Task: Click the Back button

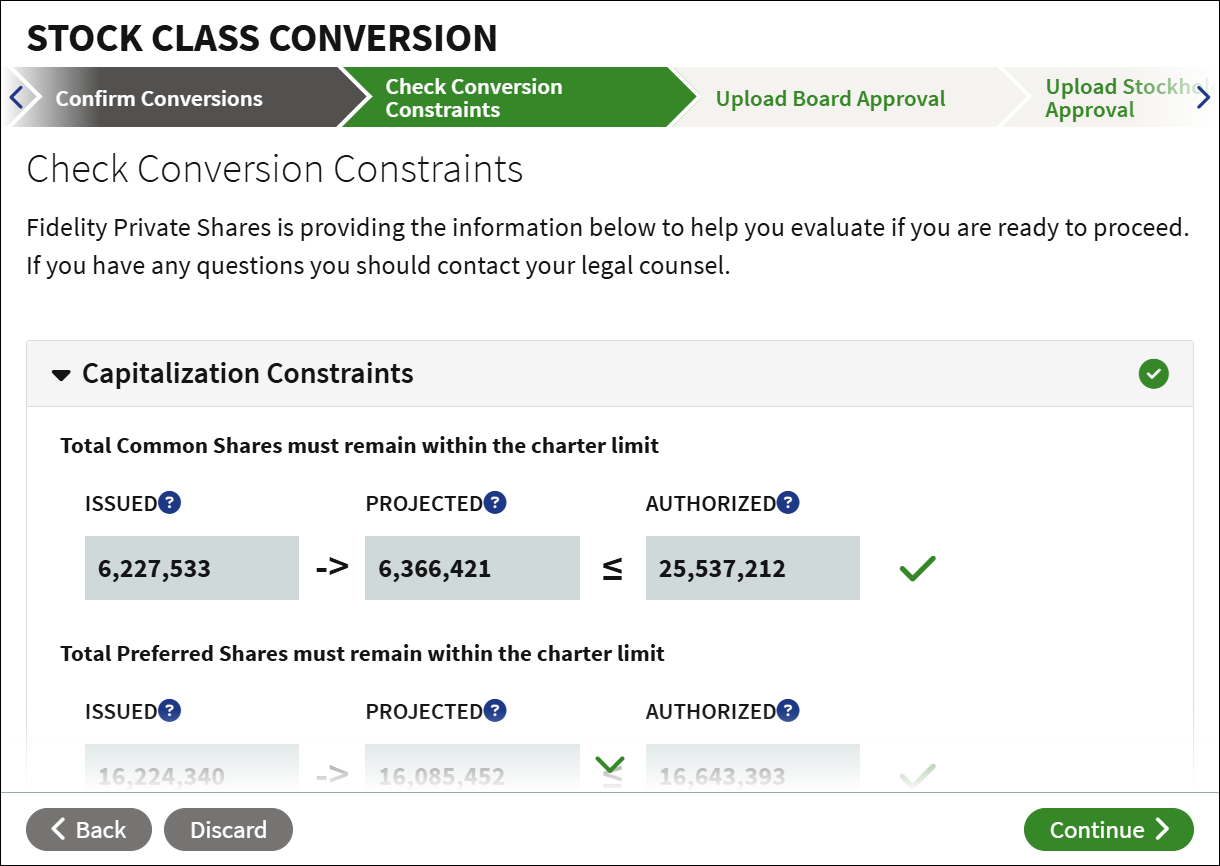Action: [89, 830]
